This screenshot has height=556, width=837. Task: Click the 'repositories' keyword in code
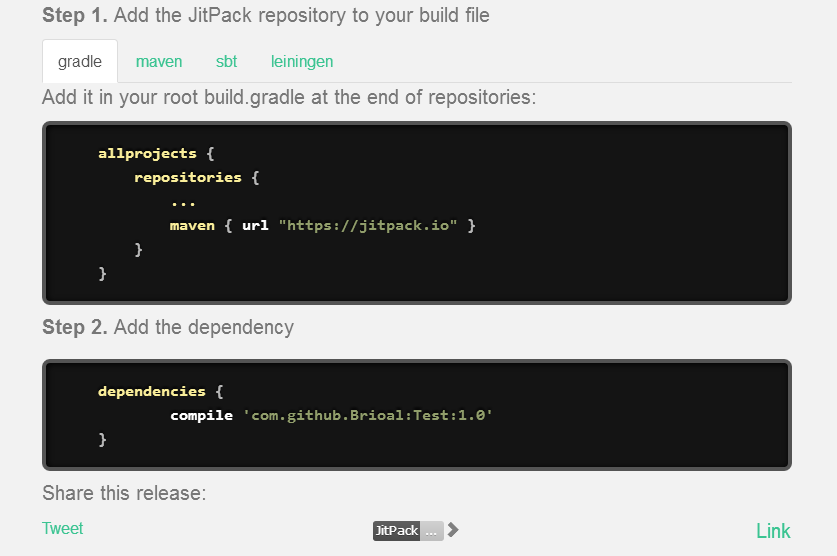(x=188, y=178)
